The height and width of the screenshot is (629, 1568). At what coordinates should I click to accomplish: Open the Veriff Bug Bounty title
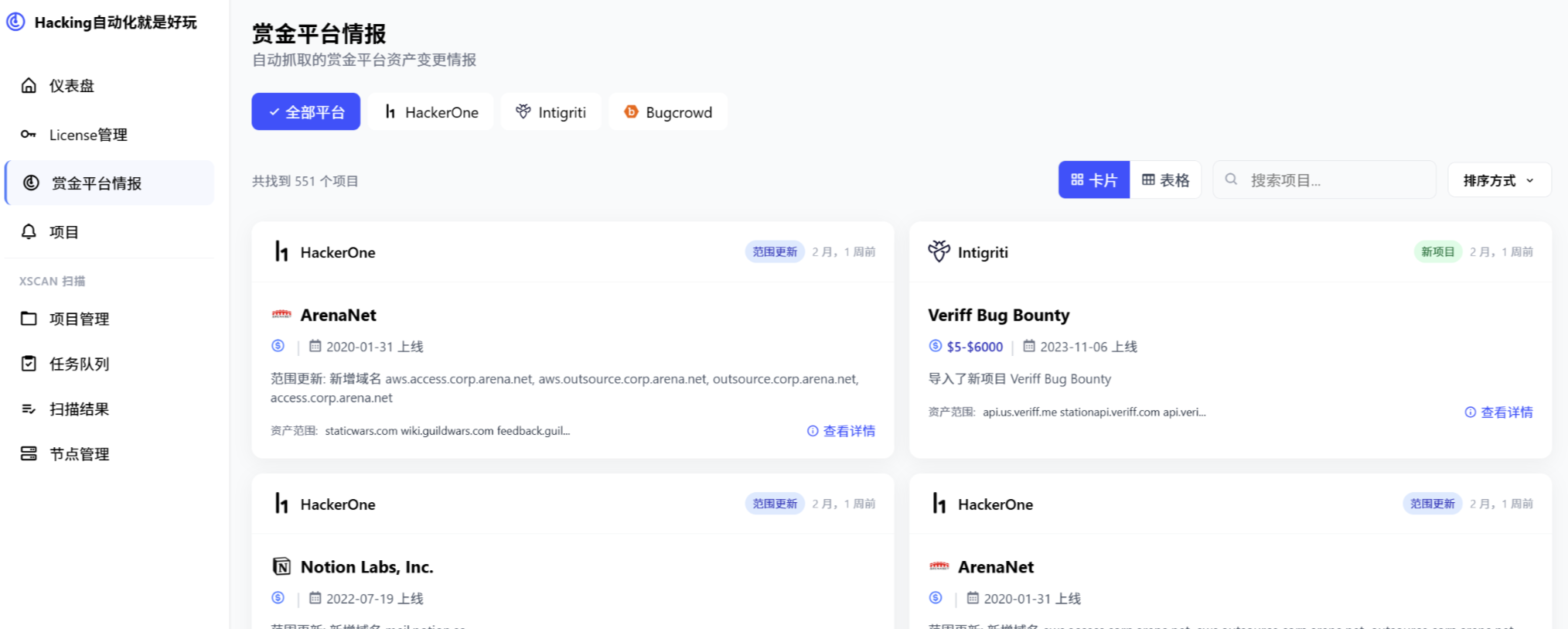(998, 315)
